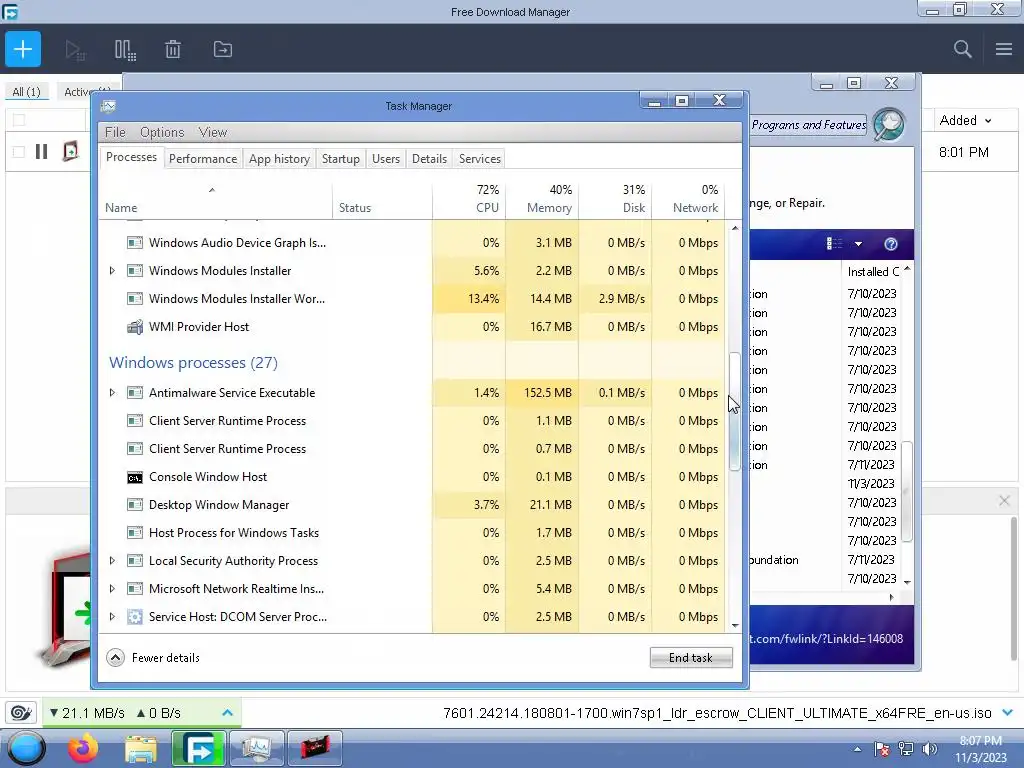Screen dimensions: 1024x768
Task: Click the download's file type icon
Action: click(x=71, y=152)
